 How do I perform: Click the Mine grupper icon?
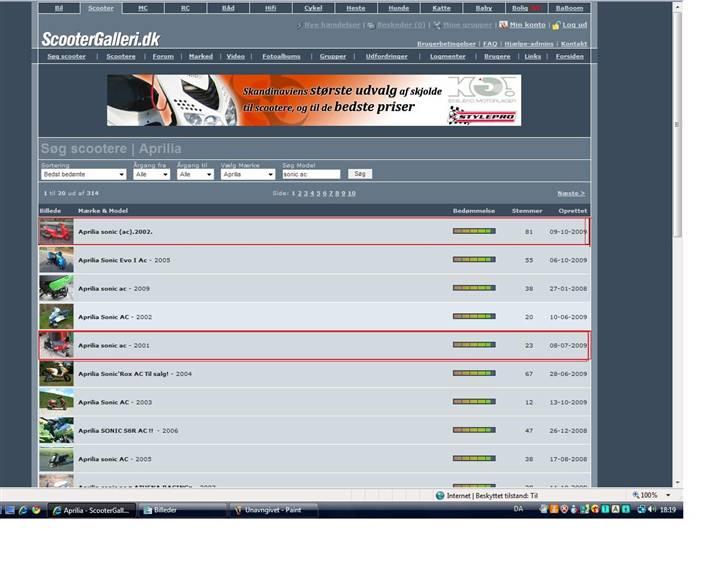437,25
